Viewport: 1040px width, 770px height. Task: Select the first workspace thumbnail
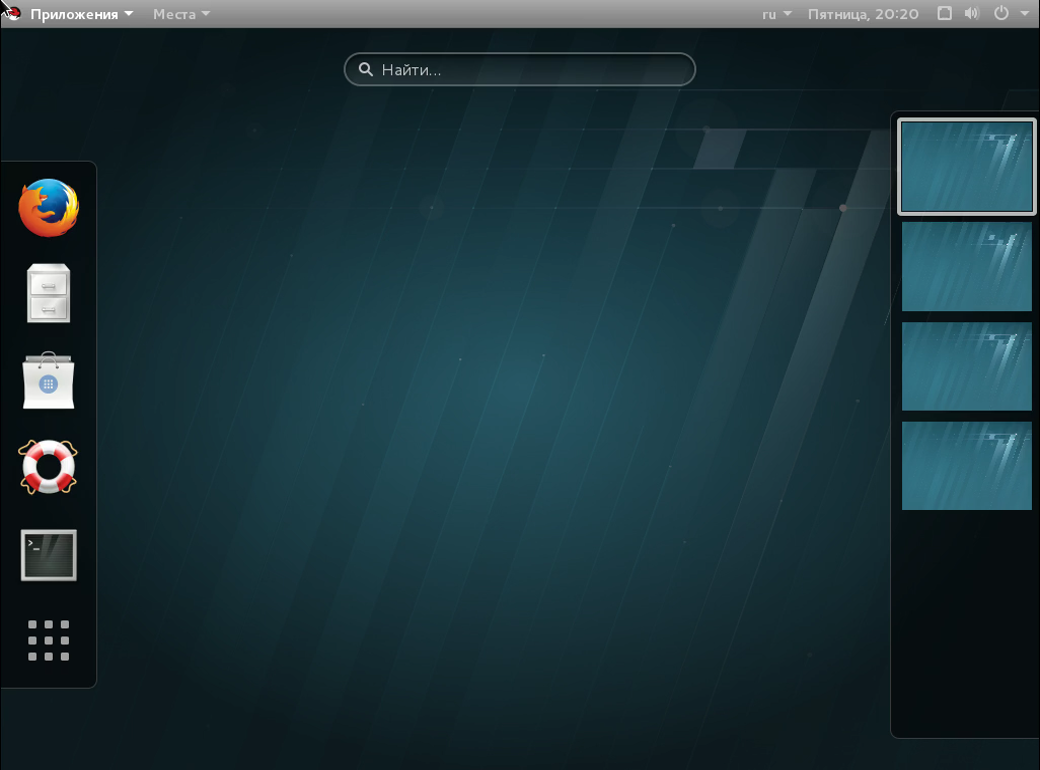click(x=966, y=166)
